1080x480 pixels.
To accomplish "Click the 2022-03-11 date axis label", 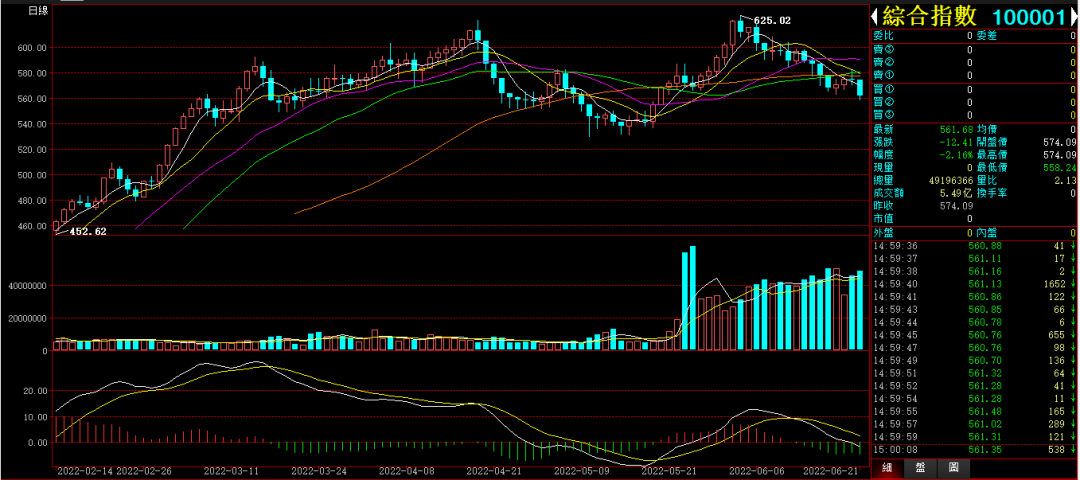I will pos(231,472).
